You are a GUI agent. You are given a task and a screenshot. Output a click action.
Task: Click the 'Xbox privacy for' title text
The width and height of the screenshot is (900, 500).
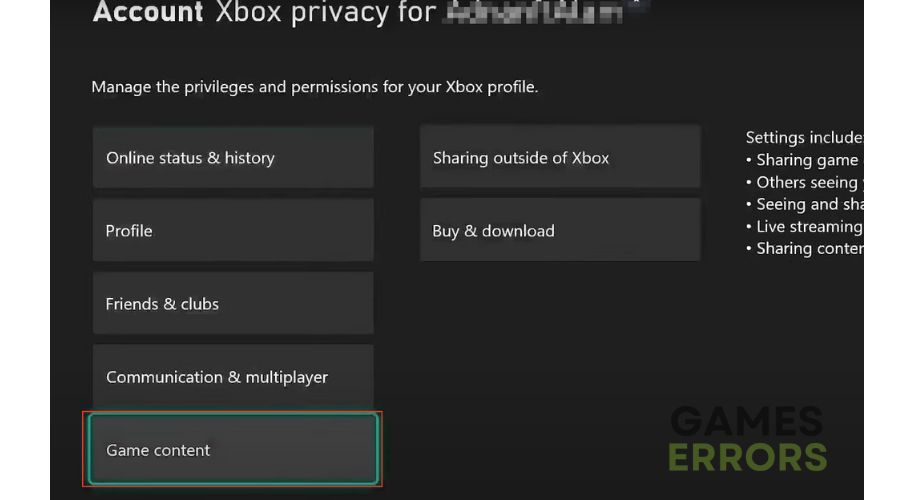[x=325, y=13]
